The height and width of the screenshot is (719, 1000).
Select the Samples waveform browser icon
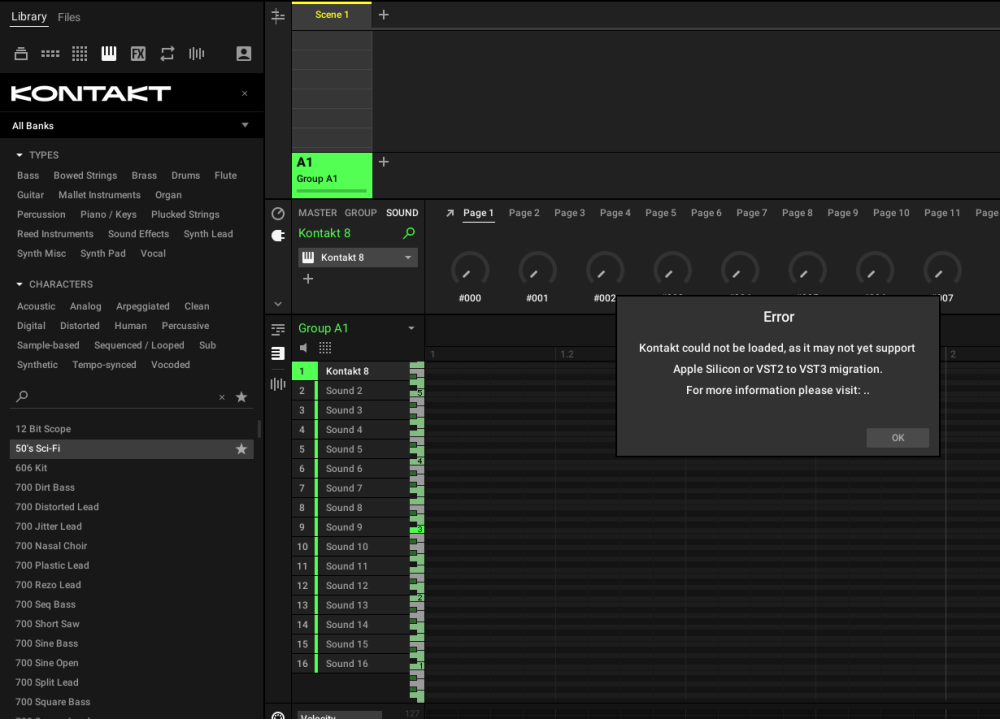[196, 54]
